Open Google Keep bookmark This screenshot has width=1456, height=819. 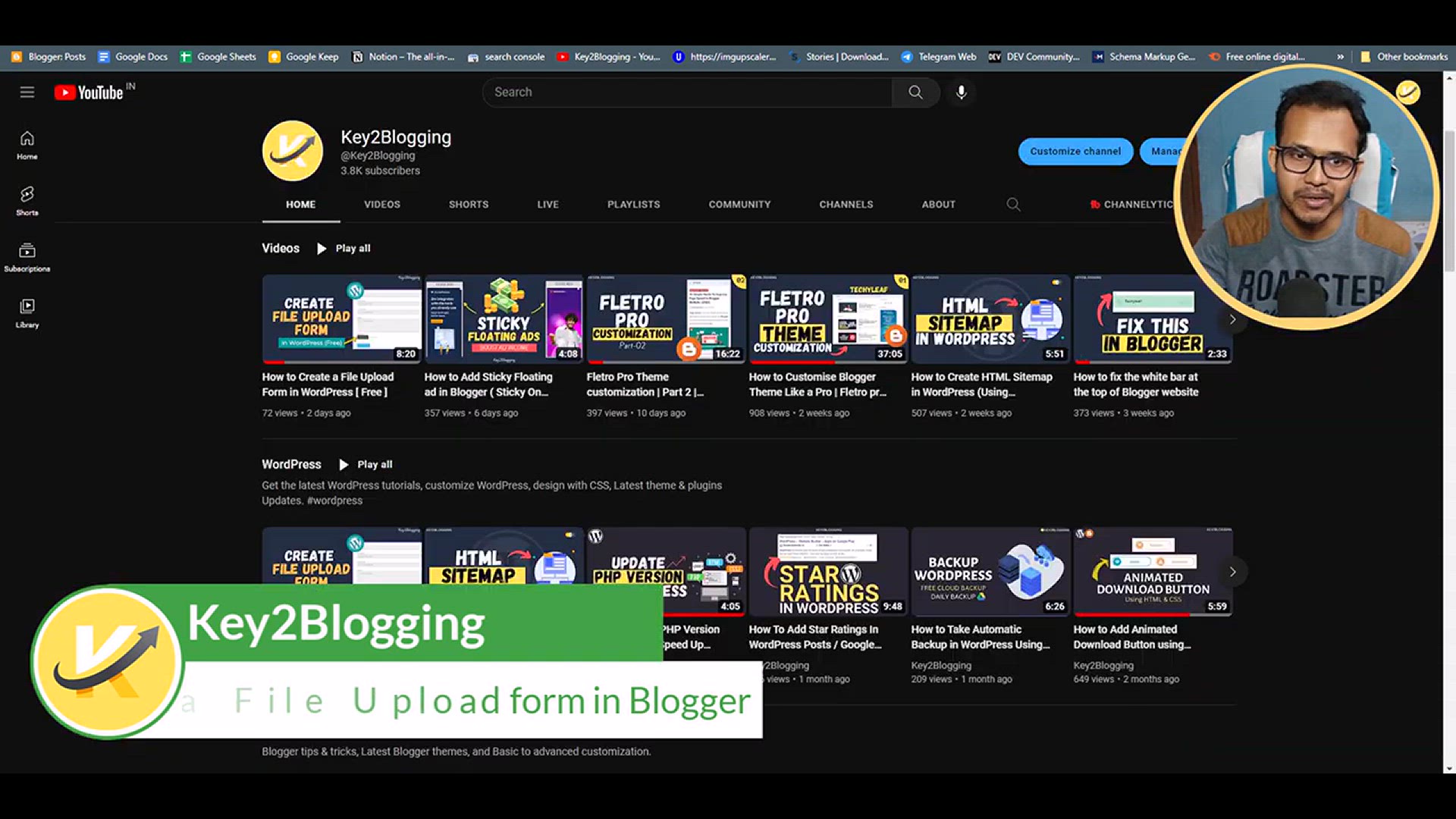click(304, 57)
